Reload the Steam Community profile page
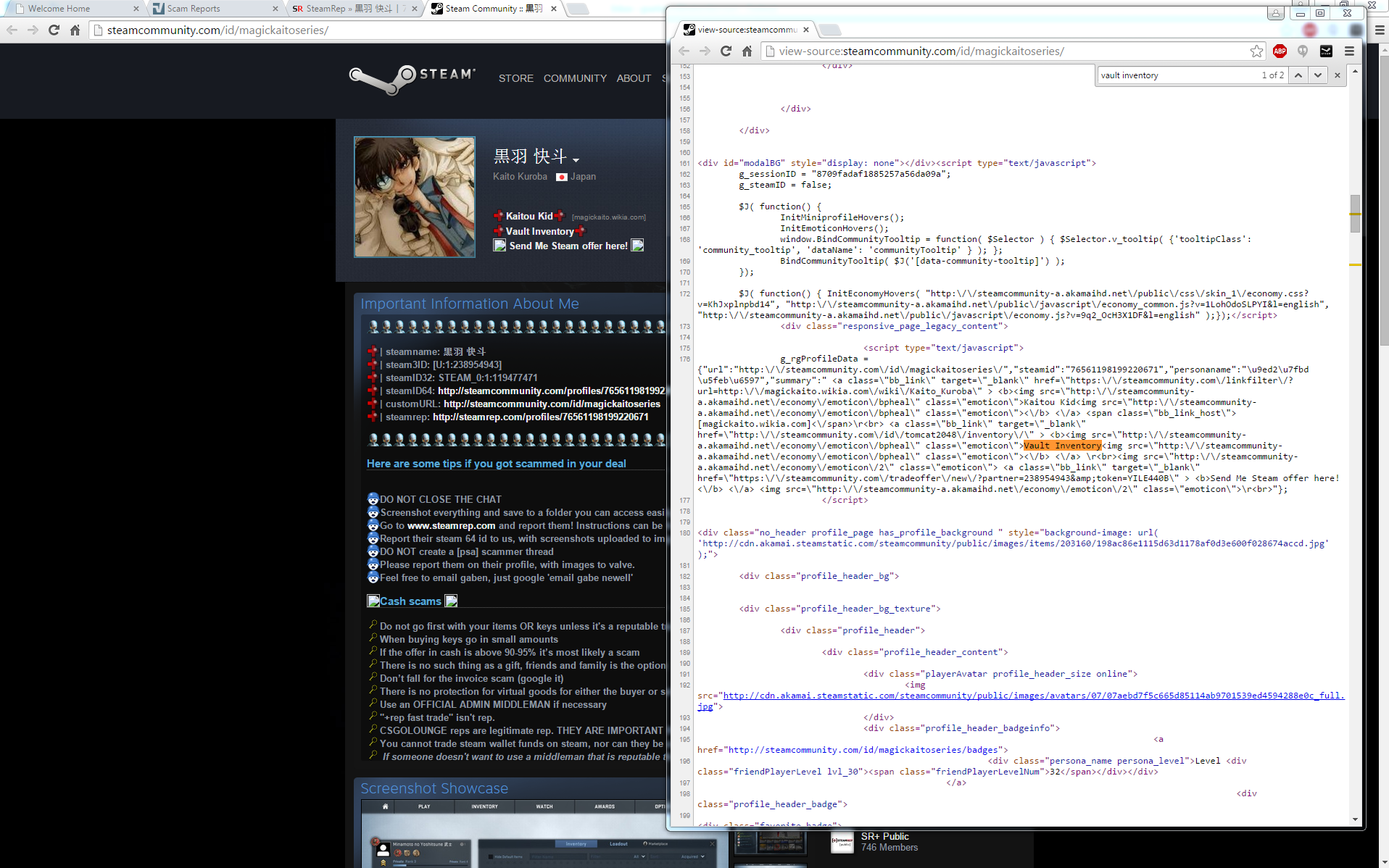Screen dimensions: 1389x868 pyautogui.click(x=54, y=30)
